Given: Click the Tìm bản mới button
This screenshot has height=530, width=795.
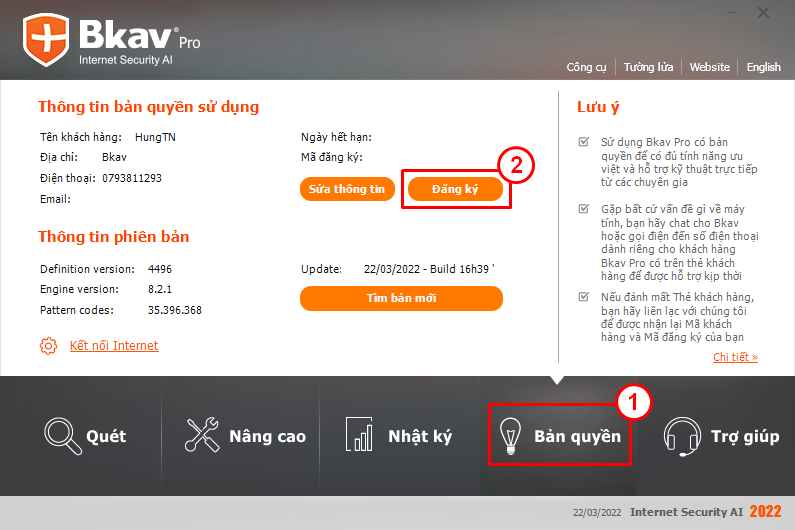Looking at the screenshot, I should pyautogui.click(x=401, y=298).
